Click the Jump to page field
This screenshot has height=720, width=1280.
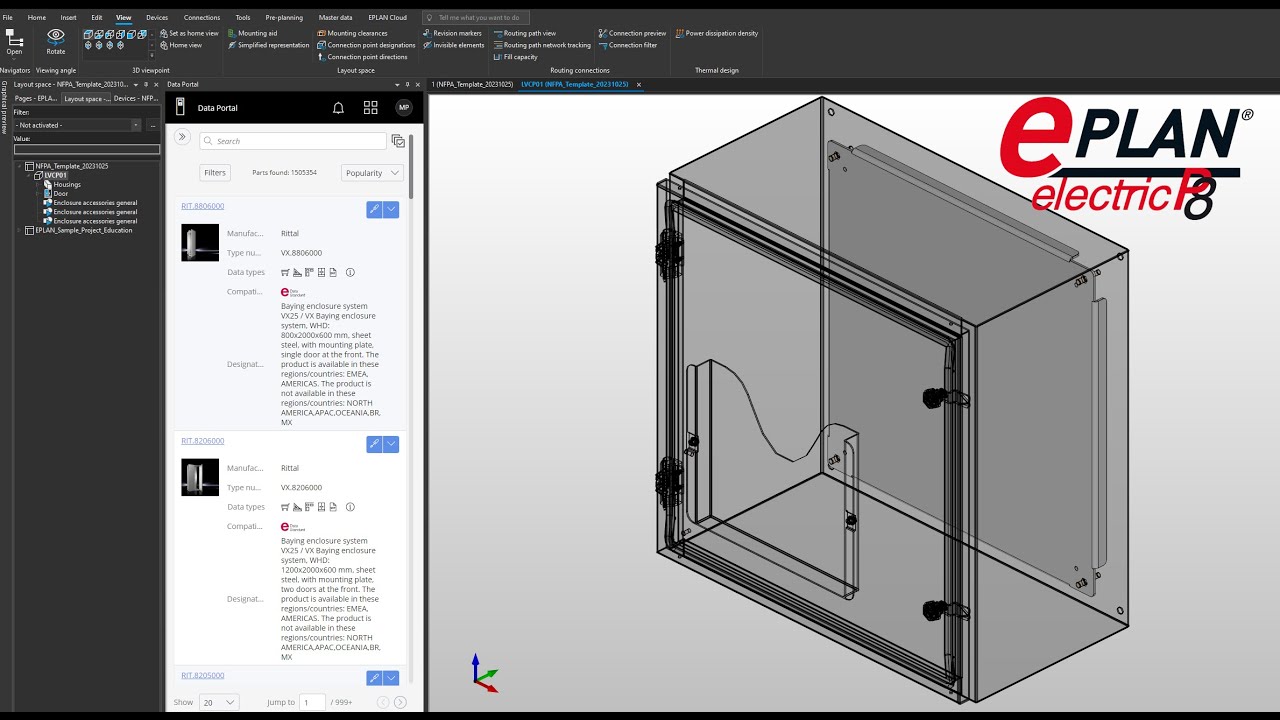pyautogui.click(x=313, y=702)
